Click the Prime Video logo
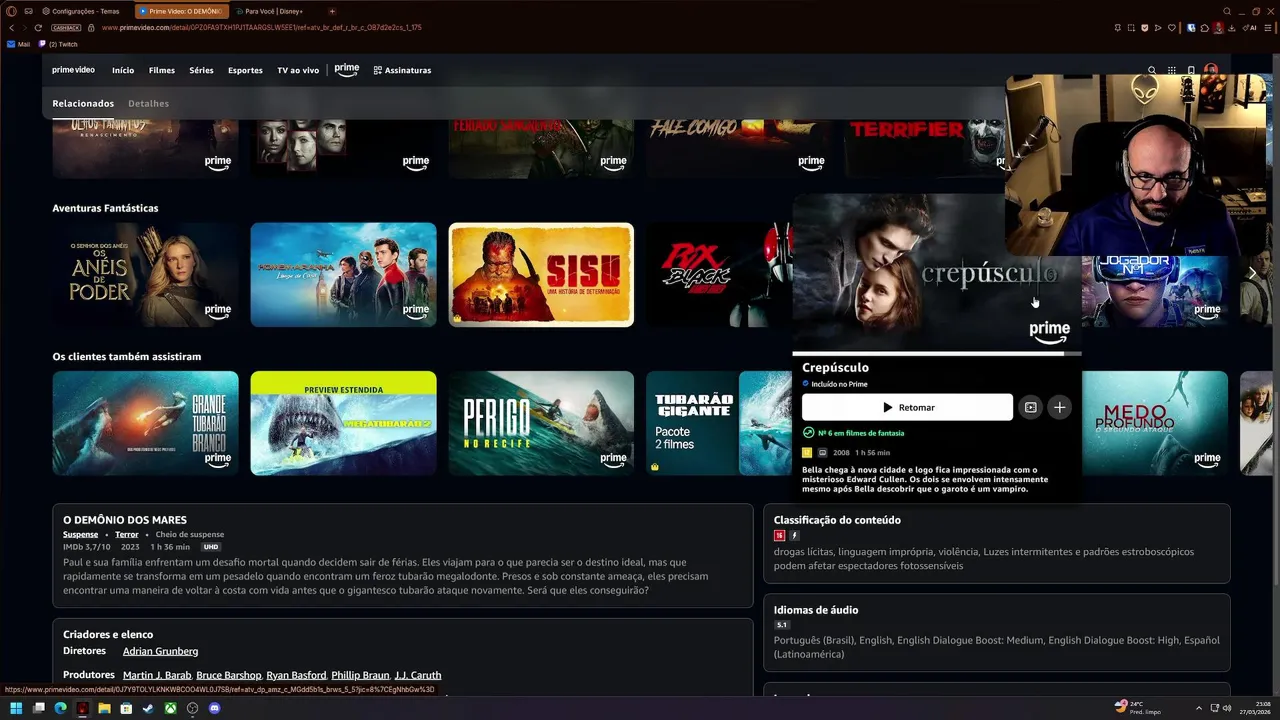 click(x=73, y=70)
